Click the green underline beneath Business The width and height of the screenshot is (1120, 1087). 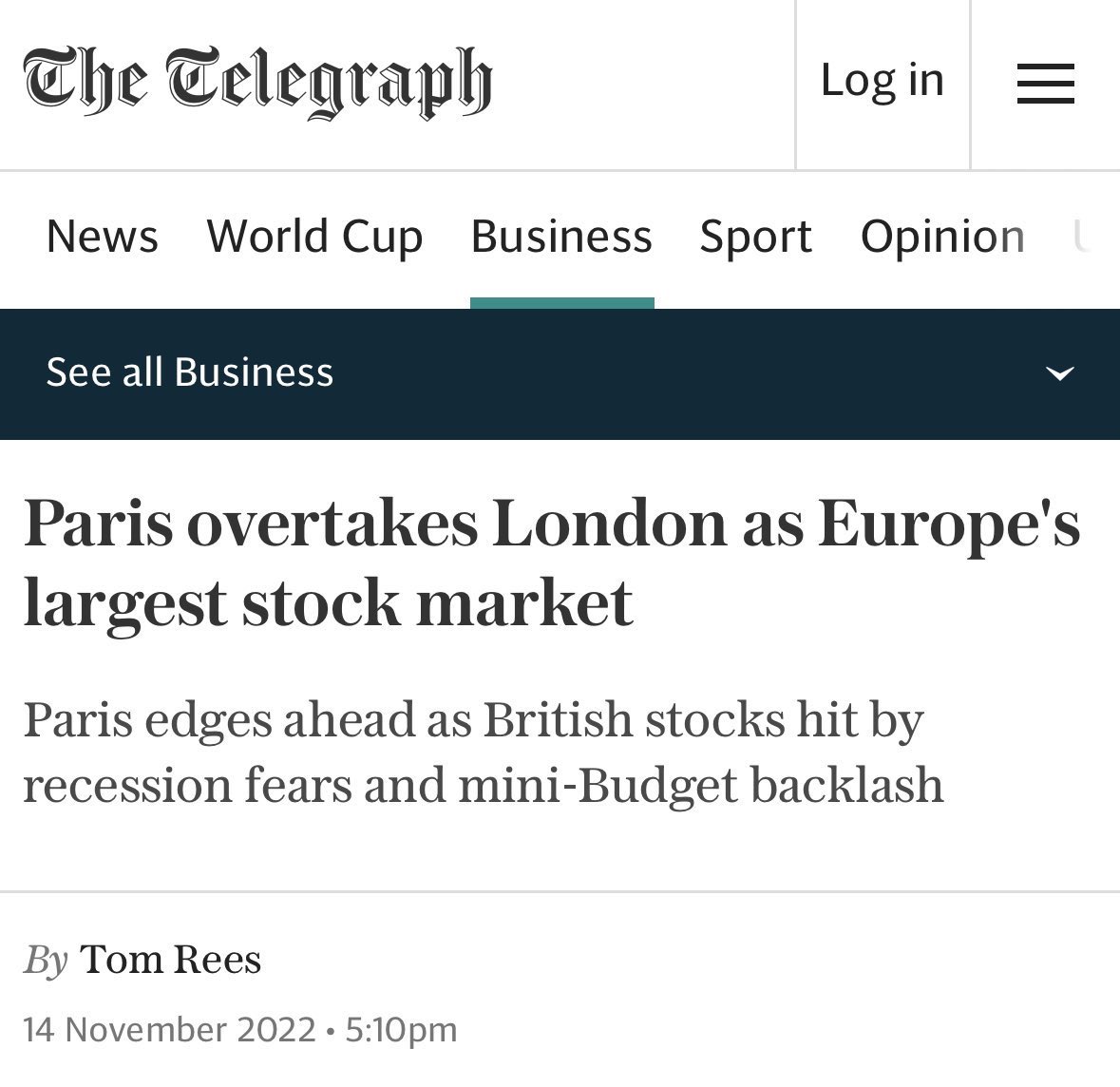coord(562,303)
